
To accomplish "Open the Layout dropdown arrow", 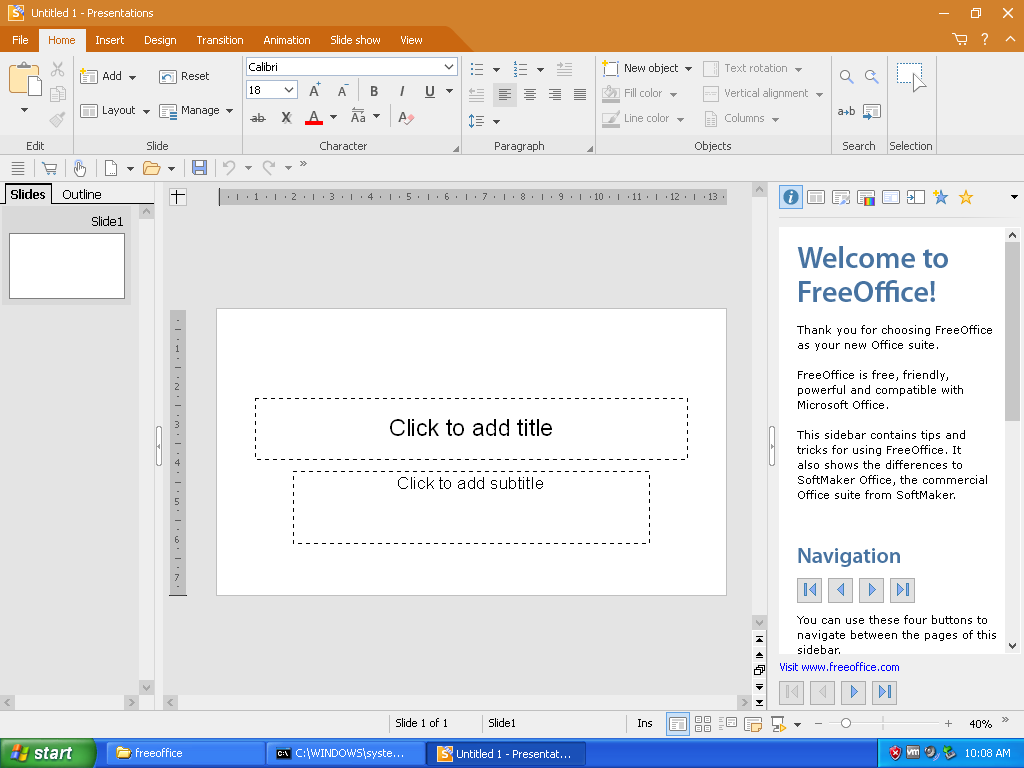I will pyautogui.click(x=146, y=111).
